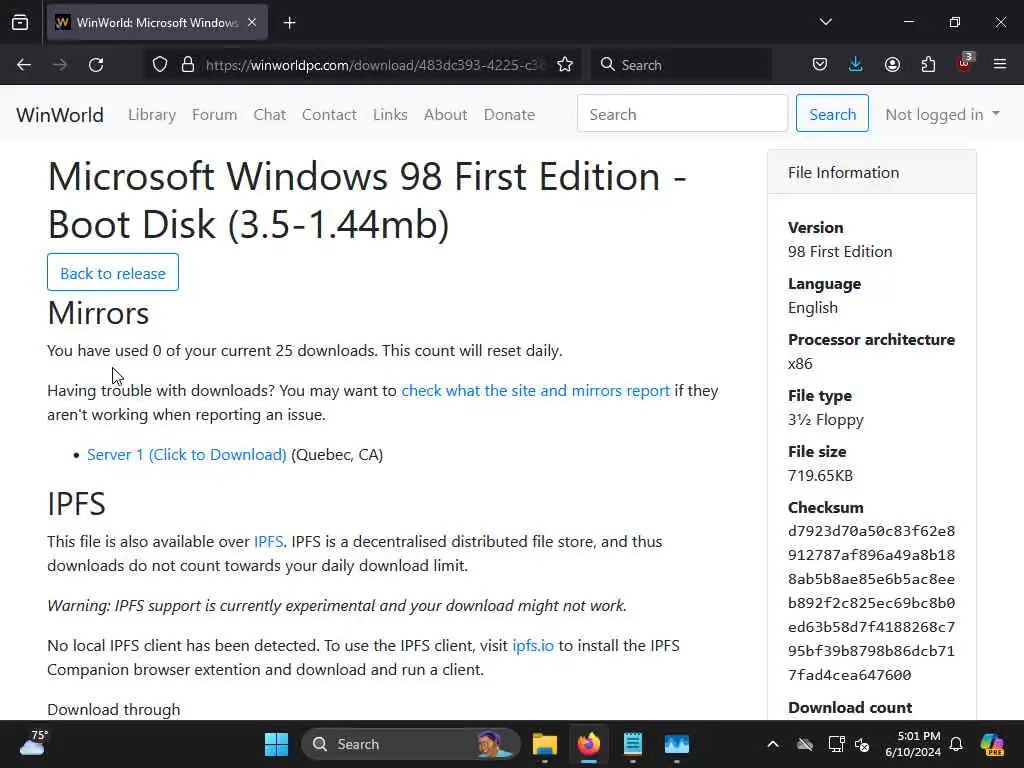This screenshot has width=1024, height=768.
Task: Open the extensions puzzle icon
Action: click(928, 65)
